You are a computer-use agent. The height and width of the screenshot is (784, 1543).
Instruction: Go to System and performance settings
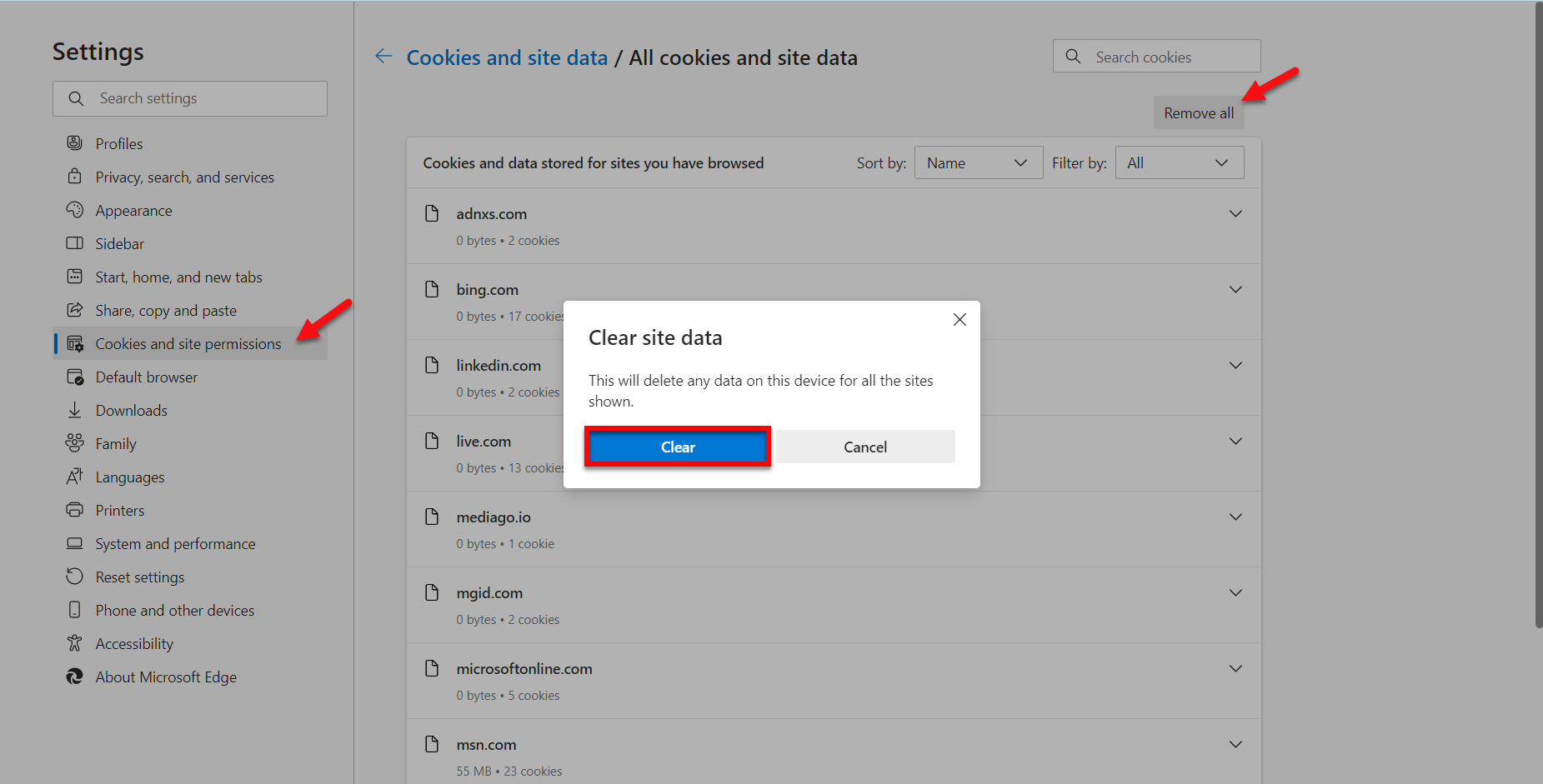(x=175, y=544)
